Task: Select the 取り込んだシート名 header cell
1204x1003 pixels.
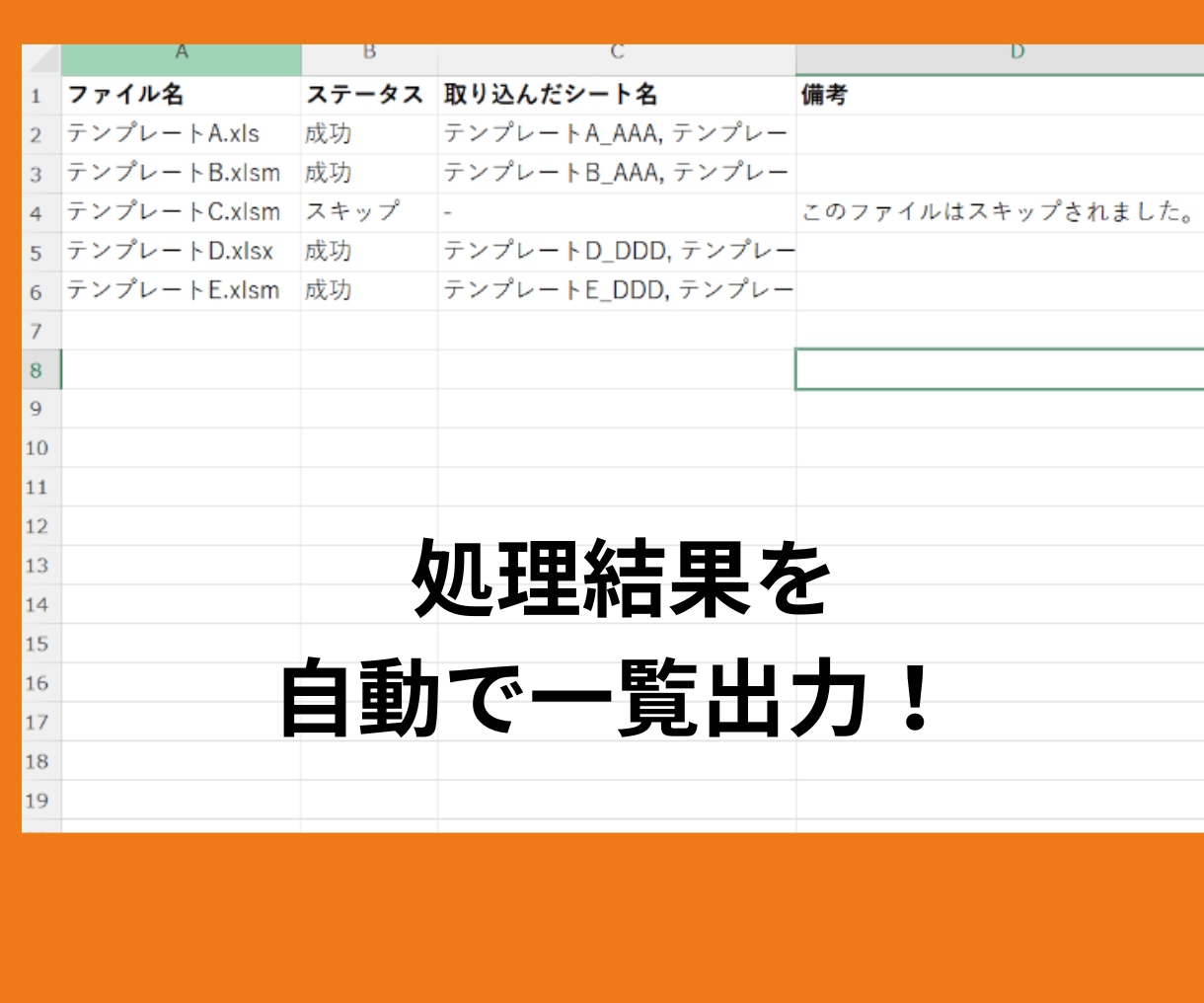Action: click(x=617, y=96)
